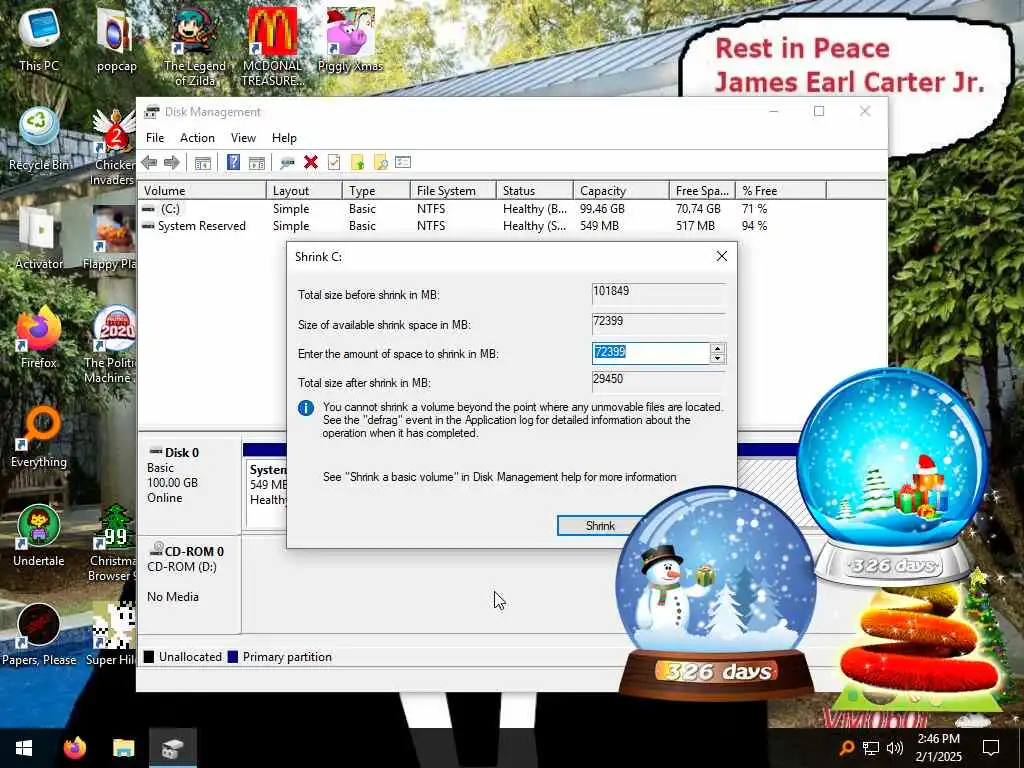This screenshot has height=768, width=1024.
Task: Sort by Layout column header
Action: [304, 191]
